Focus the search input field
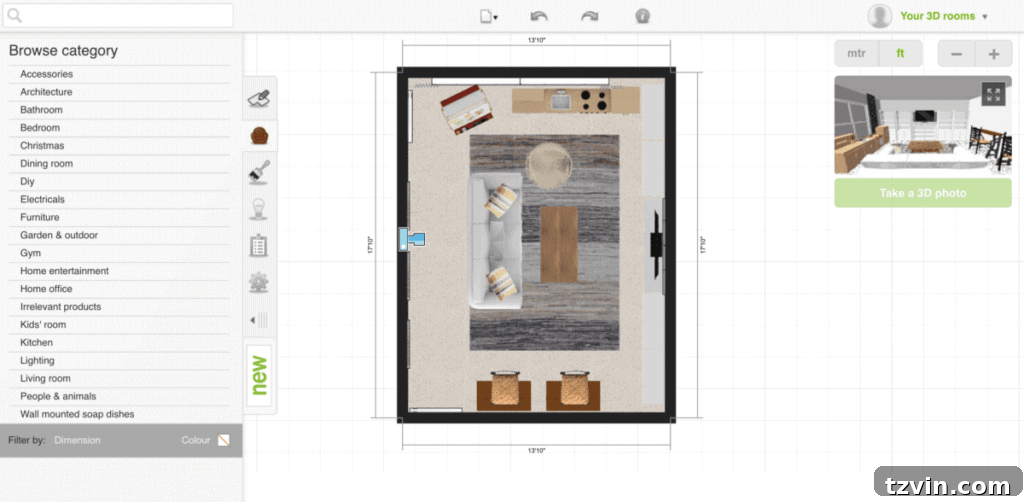Viewport: 1024px width, 502px height. [x=118, y=16]
